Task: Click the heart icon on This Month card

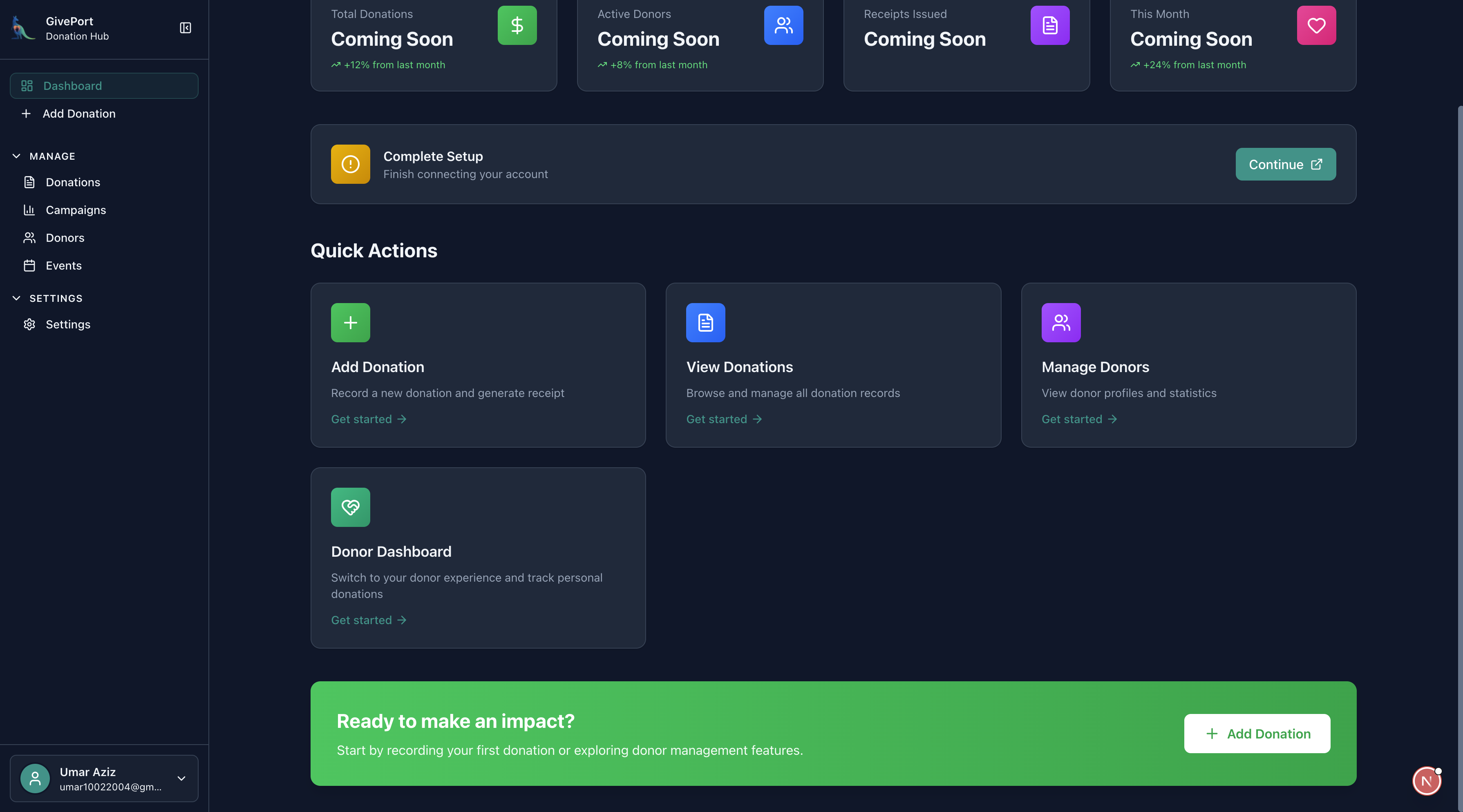Action: 1316,25
